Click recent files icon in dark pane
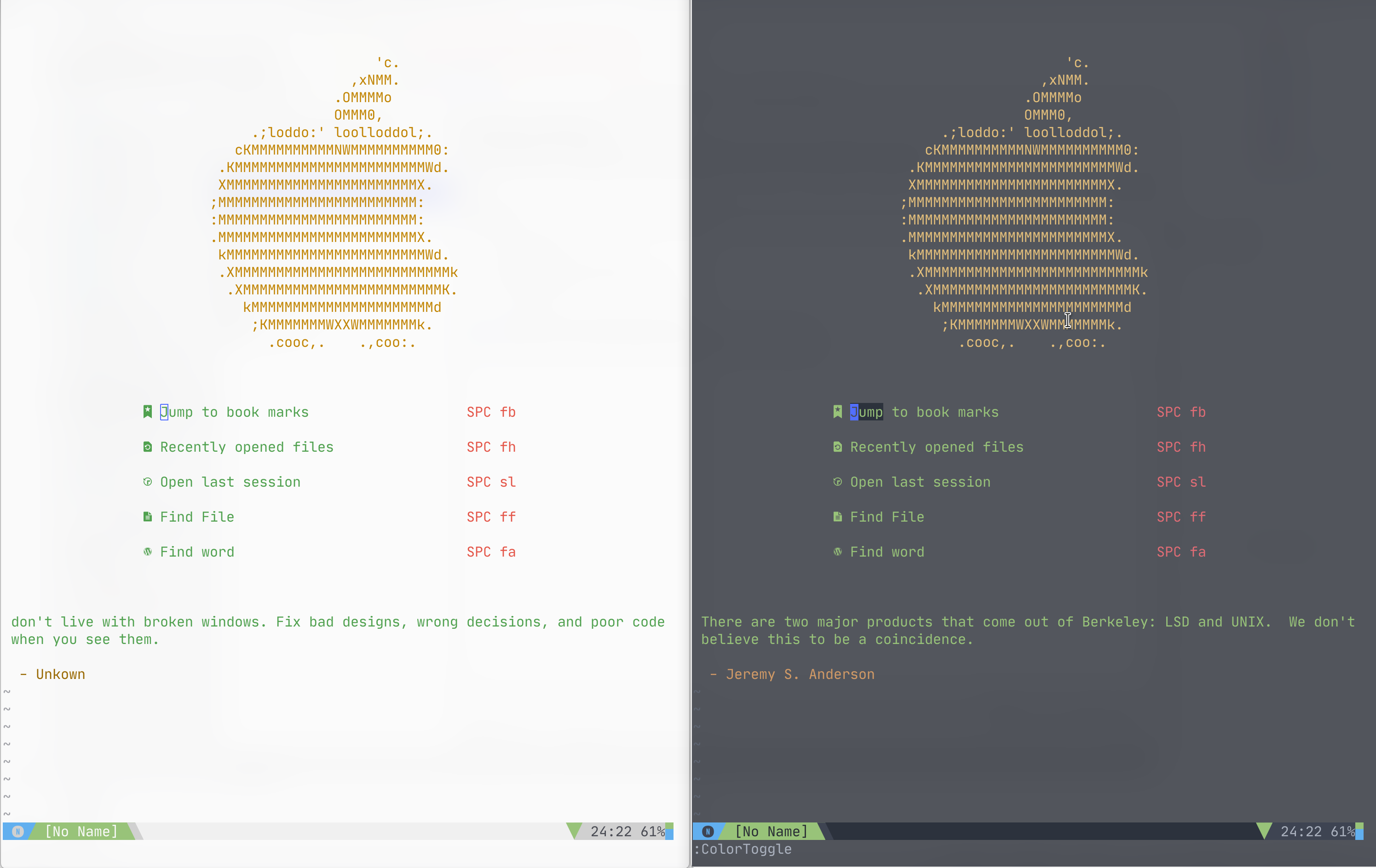This screenshot has width=1376, height=868. click(838, 447)
